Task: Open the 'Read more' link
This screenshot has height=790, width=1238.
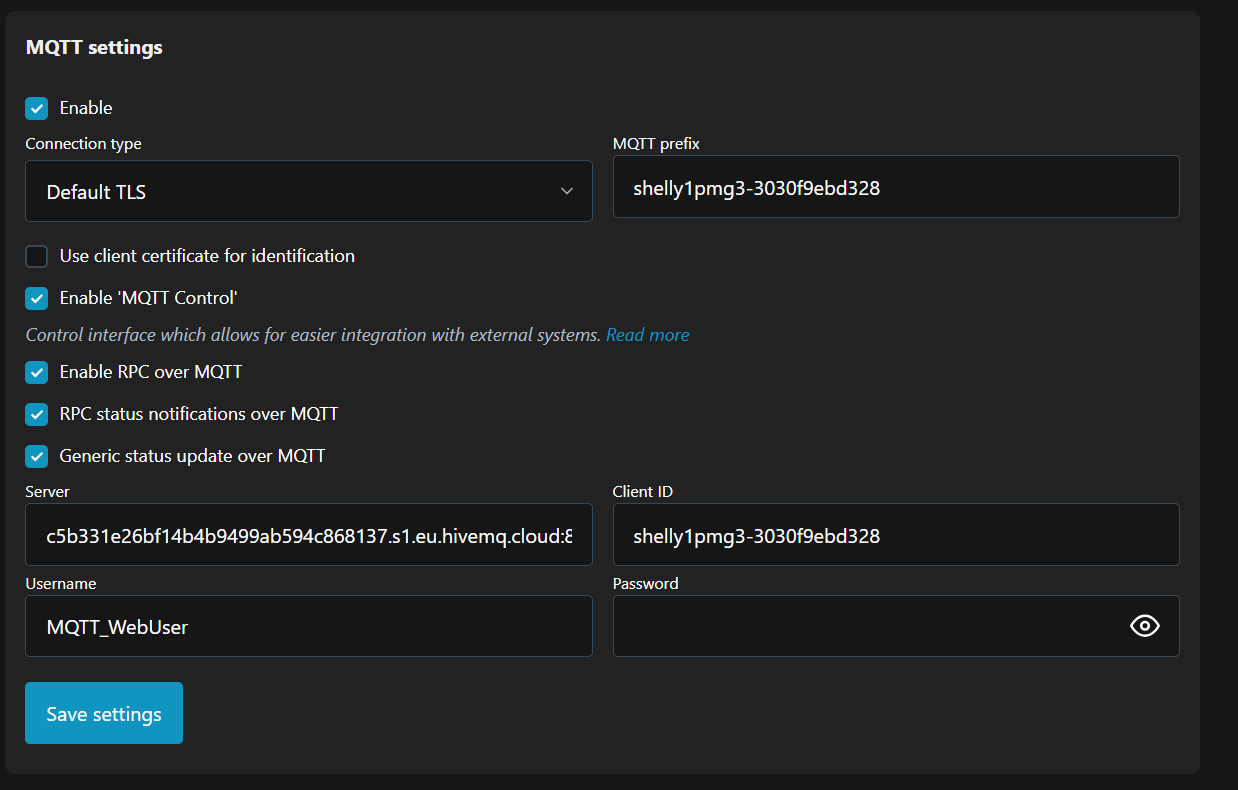Action: [x=647, y=334]
